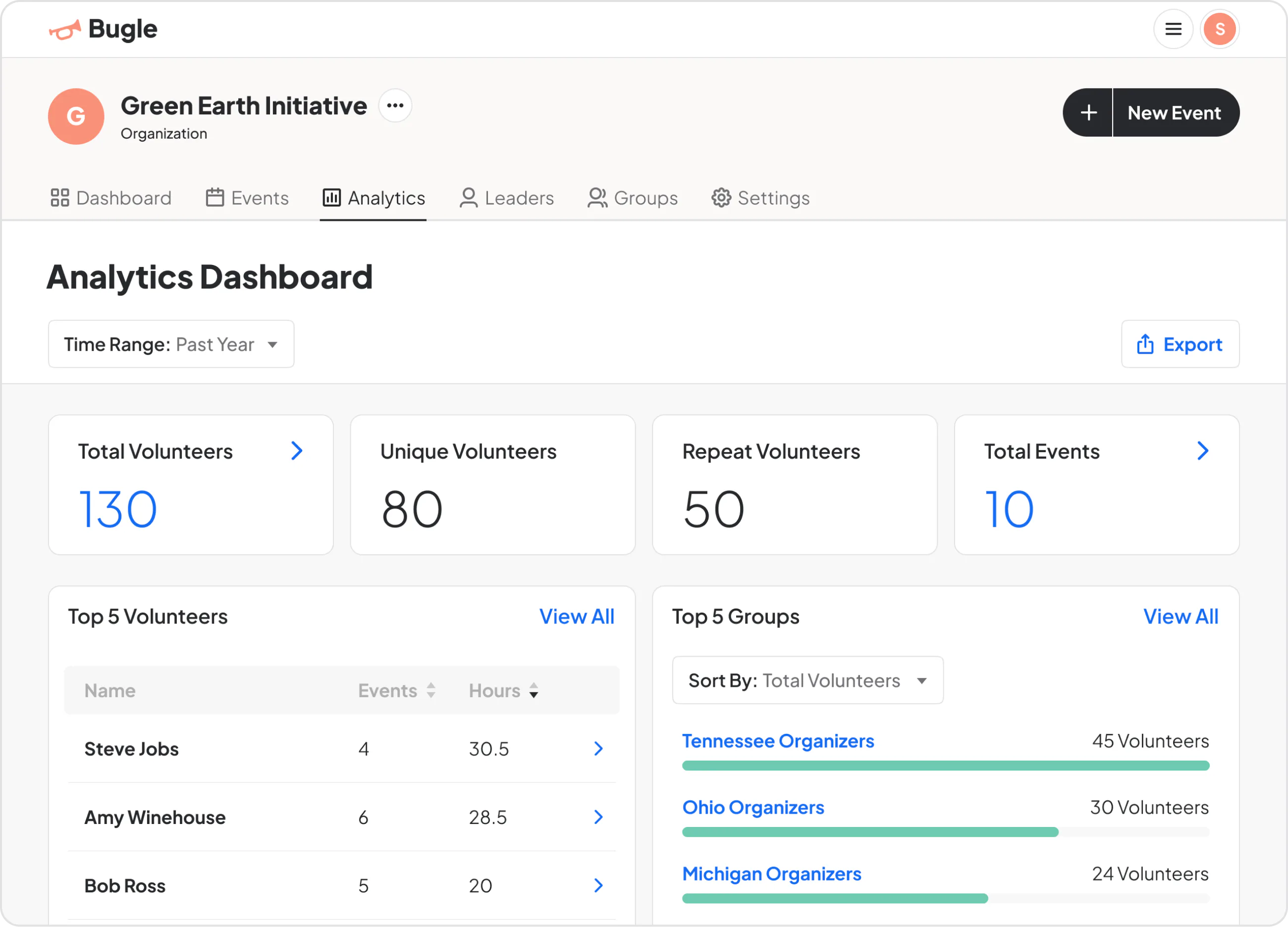Open Ohio Organizers group link
Screen dimensions: 1288x927
coord(753,807)
